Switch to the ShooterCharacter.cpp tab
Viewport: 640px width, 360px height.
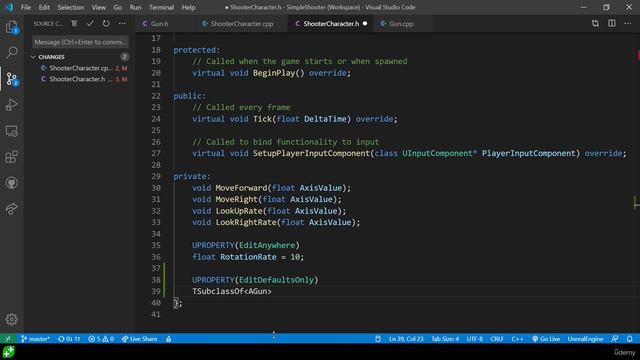(x=242, y=24)
